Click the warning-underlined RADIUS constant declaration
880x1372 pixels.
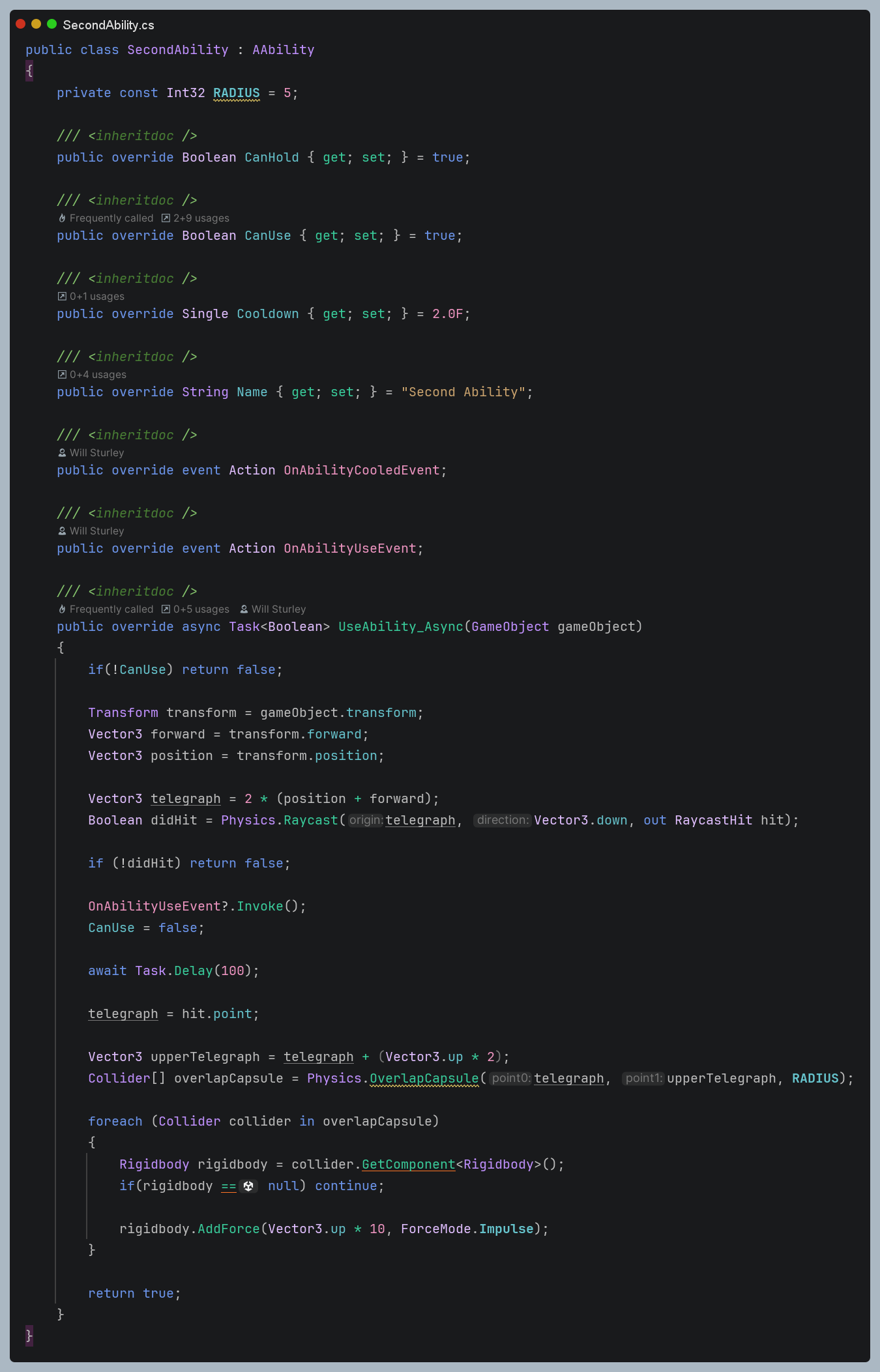(236, 93)
